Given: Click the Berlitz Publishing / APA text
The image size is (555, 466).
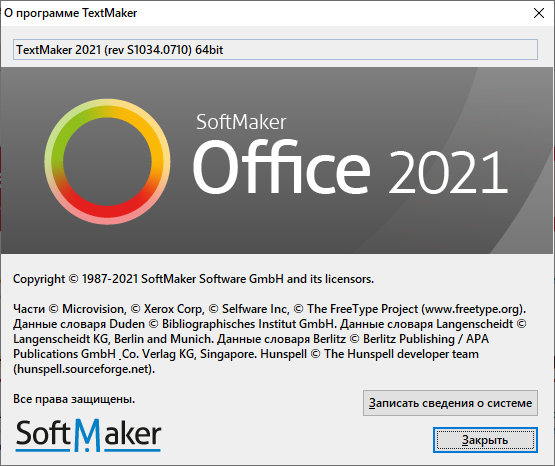Looking at the screenshot, I should point(426,339).
